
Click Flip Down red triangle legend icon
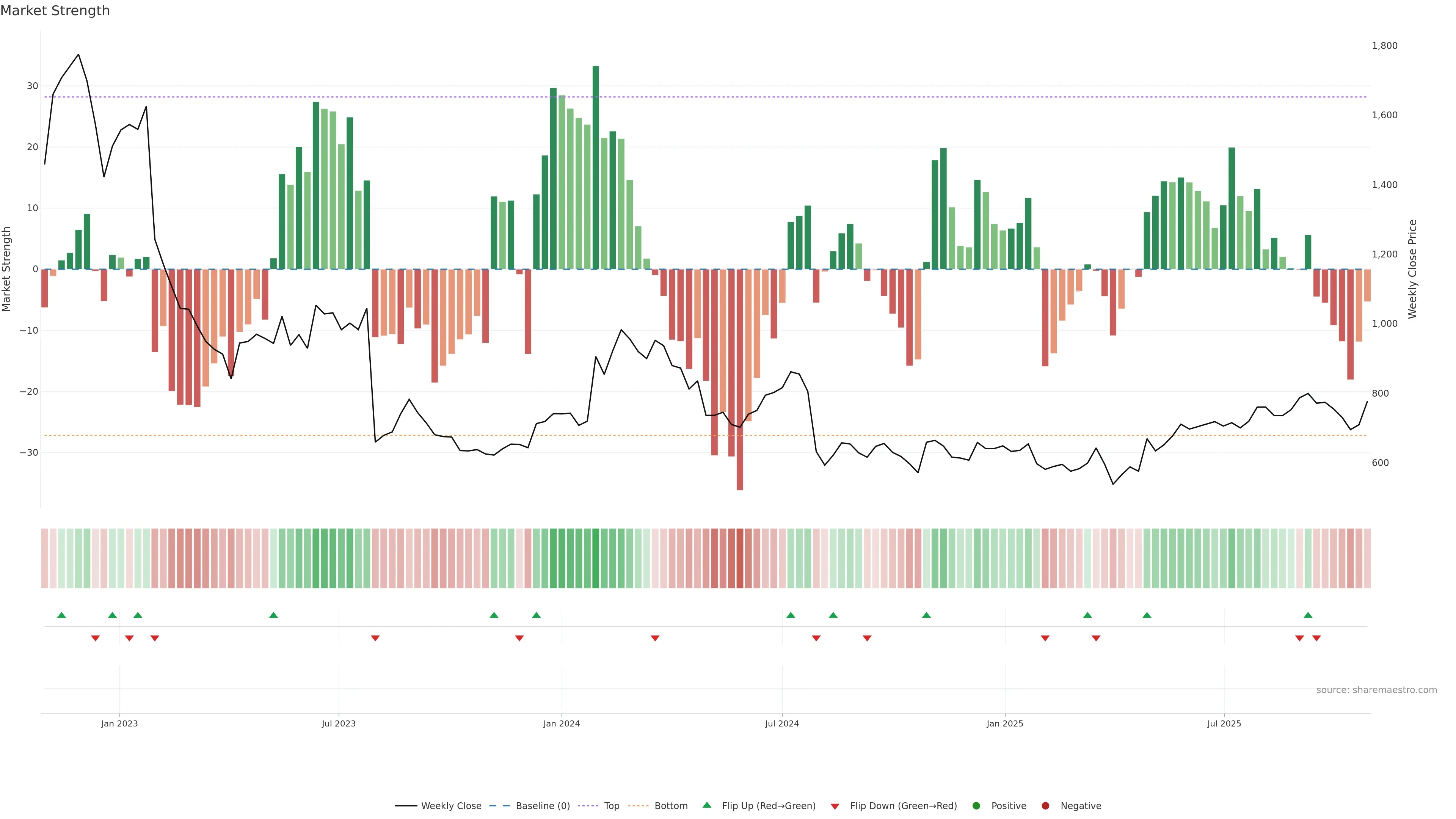835,806
